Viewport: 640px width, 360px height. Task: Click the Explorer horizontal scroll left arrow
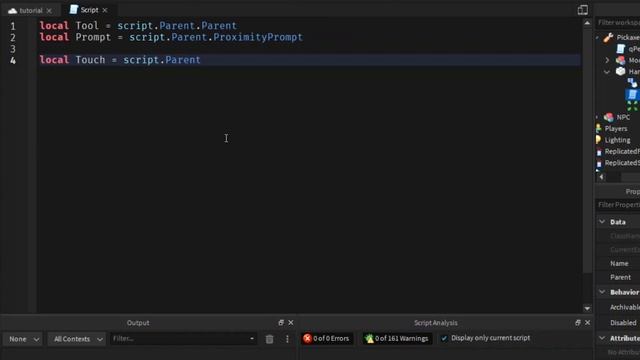coord(601,177)
